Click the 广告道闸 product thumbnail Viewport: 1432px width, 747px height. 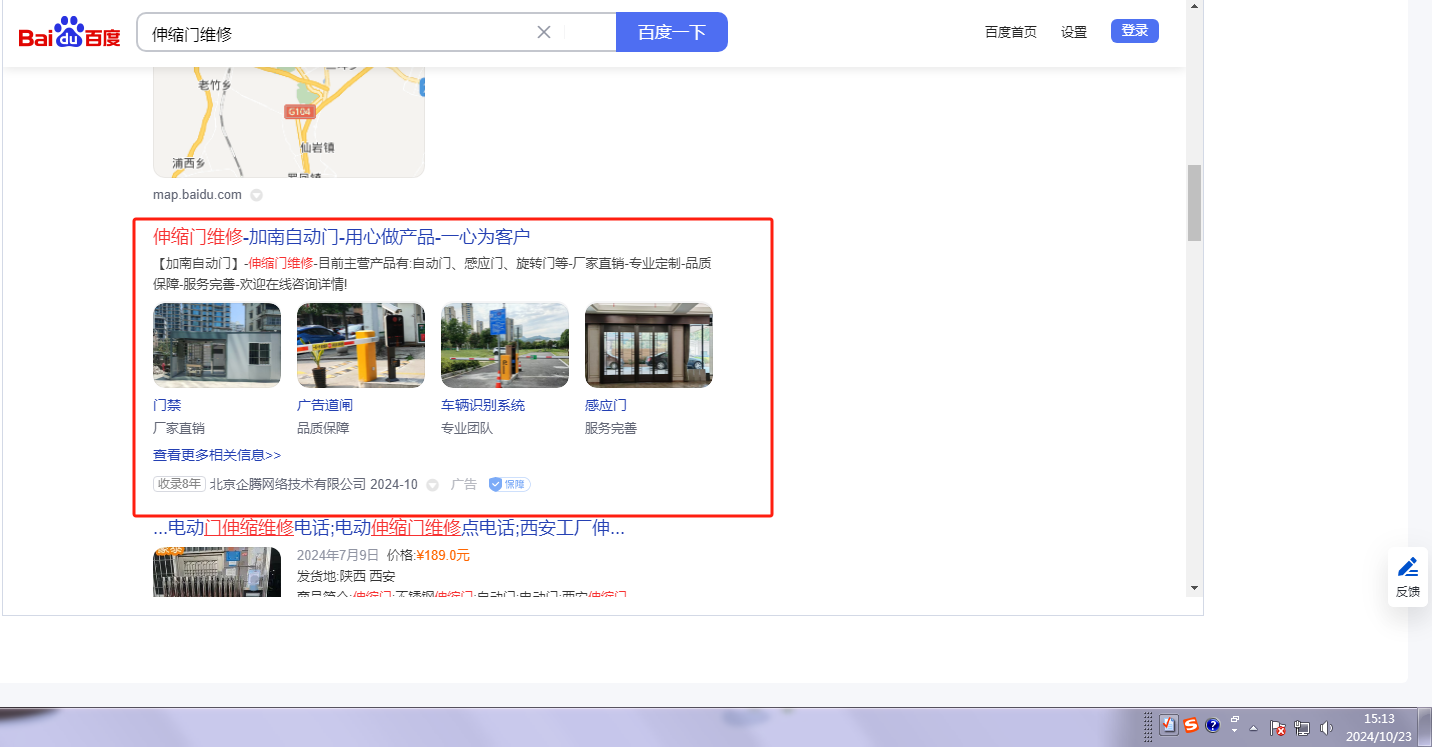[x=361, y=345]
